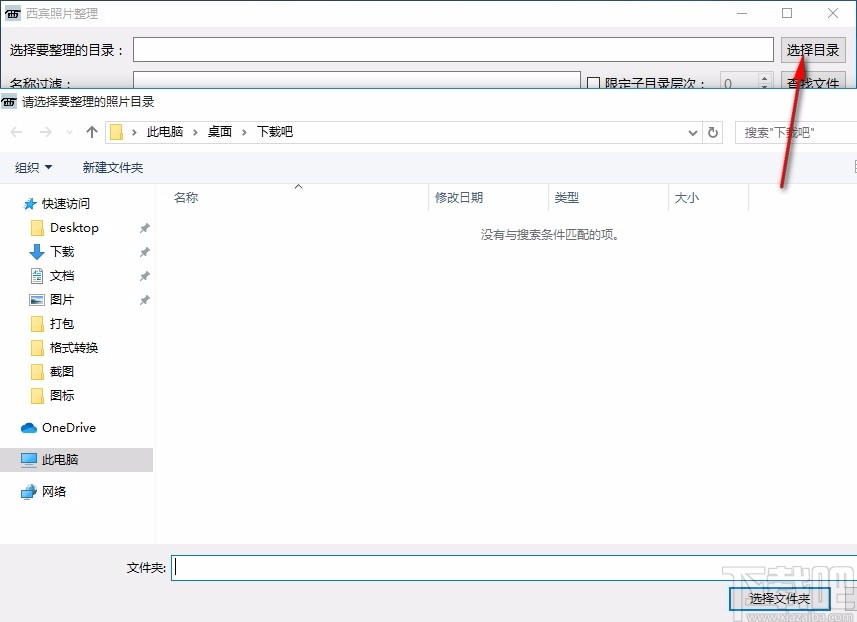Click the sort arrow on the 名称 column
857x622 pixels.
(298, 187)
